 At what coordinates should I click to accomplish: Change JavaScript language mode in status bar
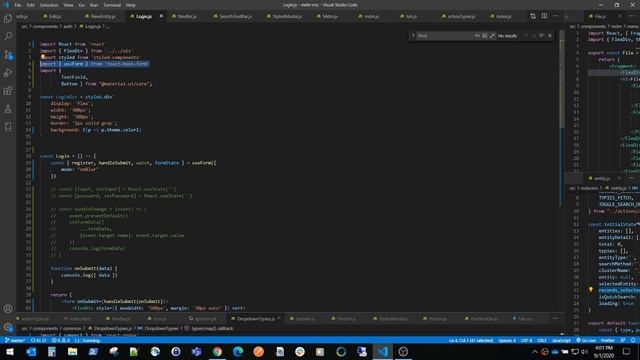pos(561,340)
